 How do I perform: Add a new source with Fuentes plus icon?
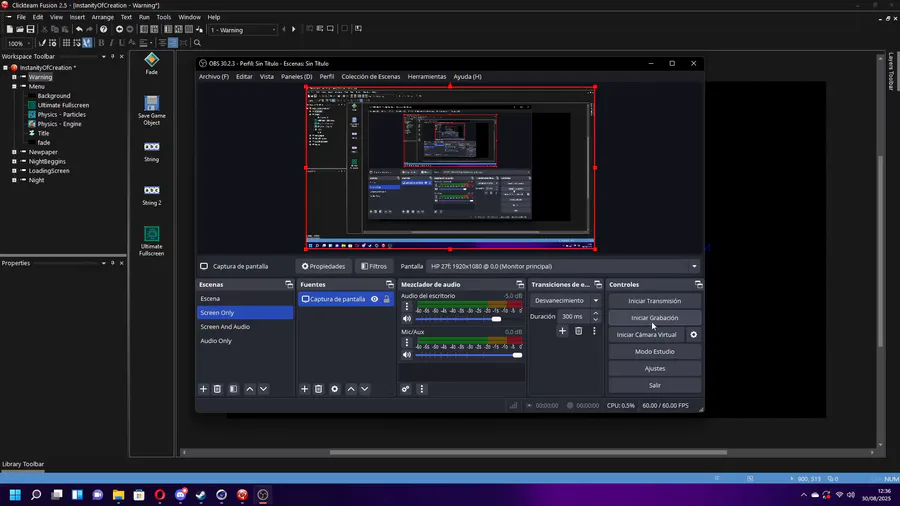pos(305,389)
